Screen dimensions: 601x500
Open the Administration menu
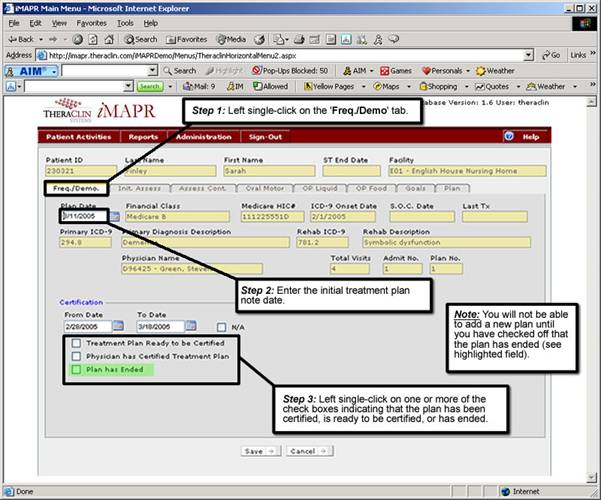pyautogui.click(x=204, y=137)
